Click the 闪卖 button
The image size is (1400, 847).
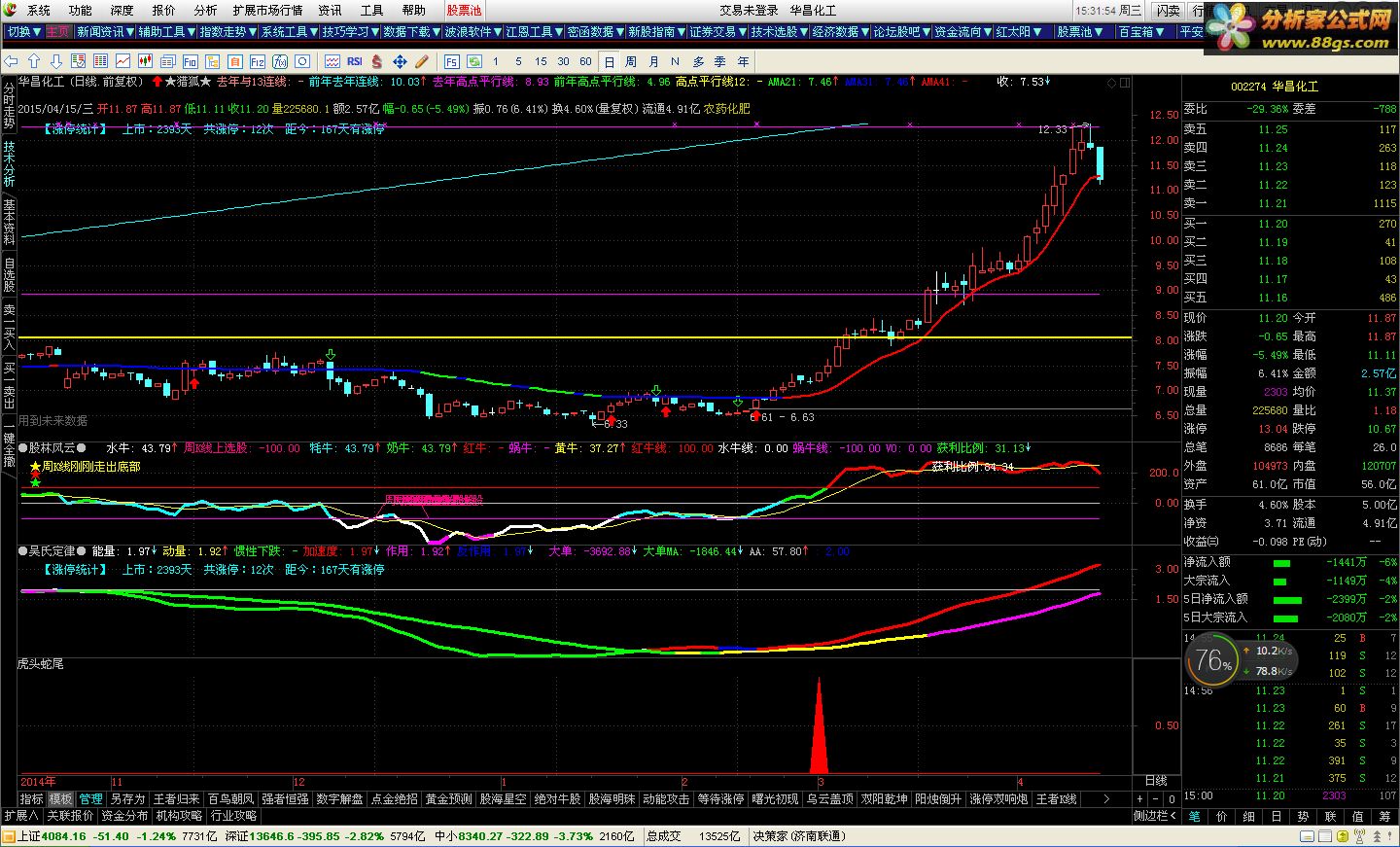(1168, 11)
